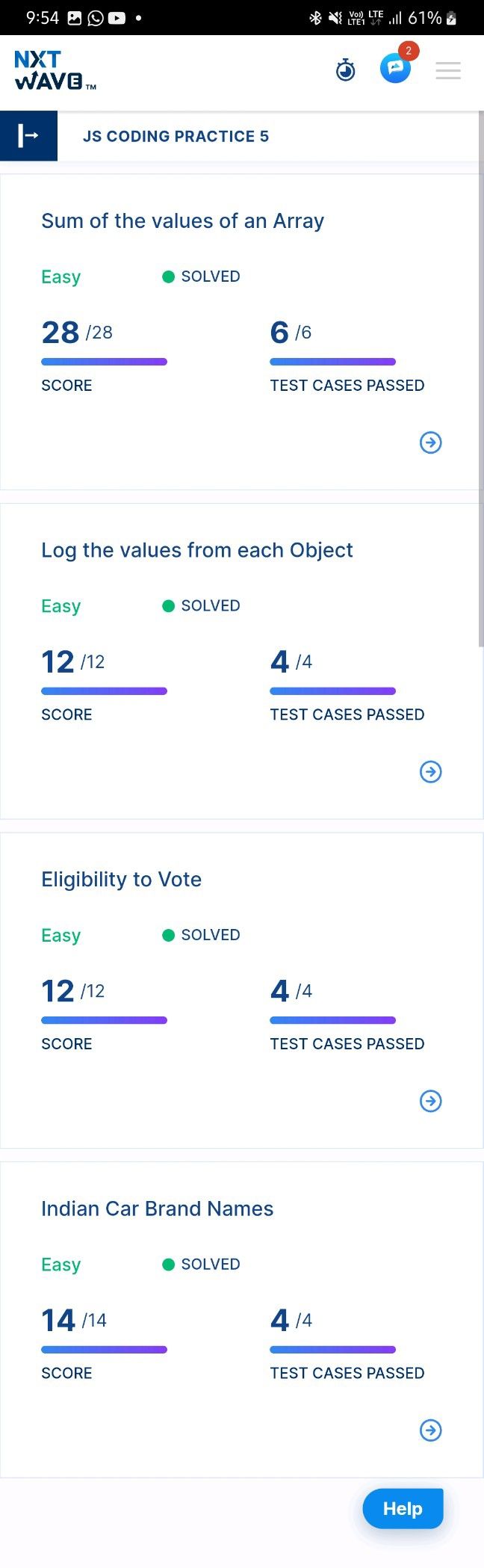Screen dimensions: 484x1568
Task: Tap the Bluetooth status bar icon
Action: 315,18
